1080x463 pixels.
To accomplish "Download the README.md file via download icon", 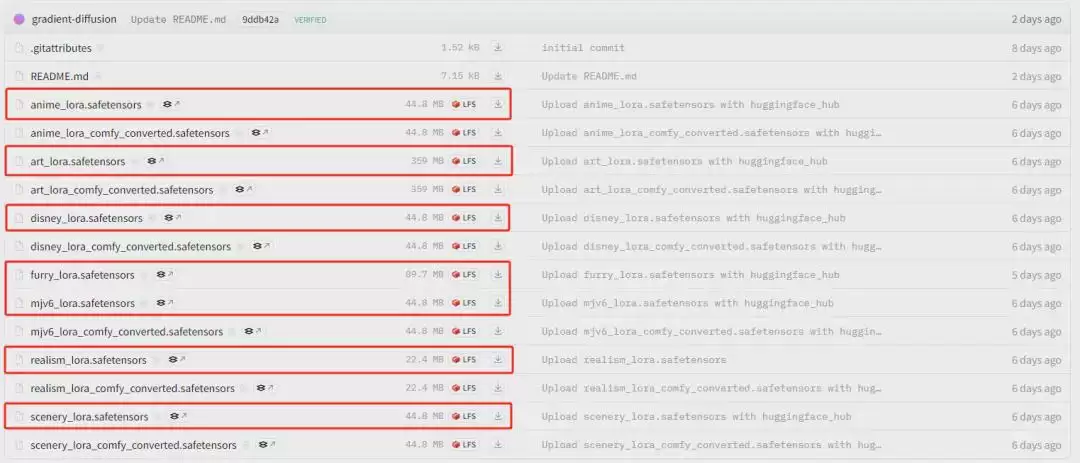I will coord(498,76).
